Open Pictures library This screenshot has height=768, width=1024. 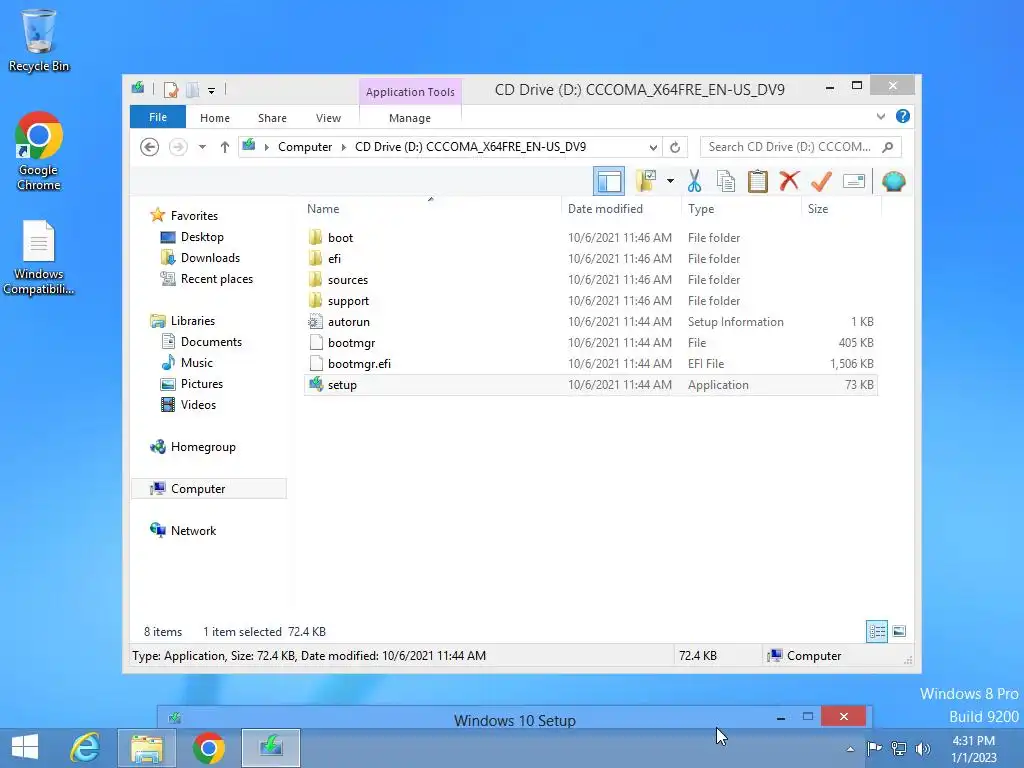(202, 383)
